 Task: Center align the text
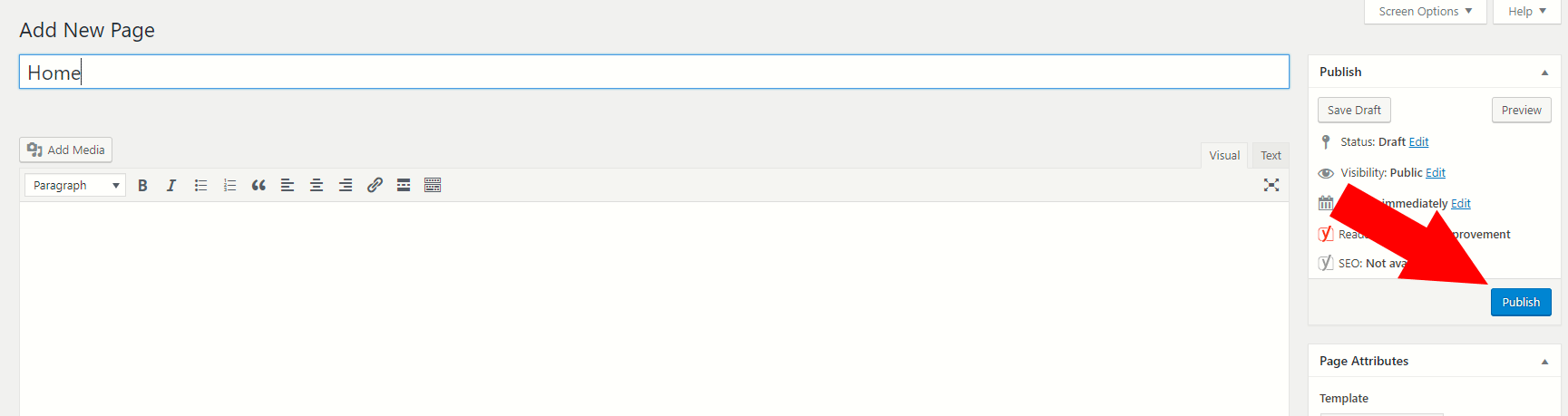pos(317,185)
